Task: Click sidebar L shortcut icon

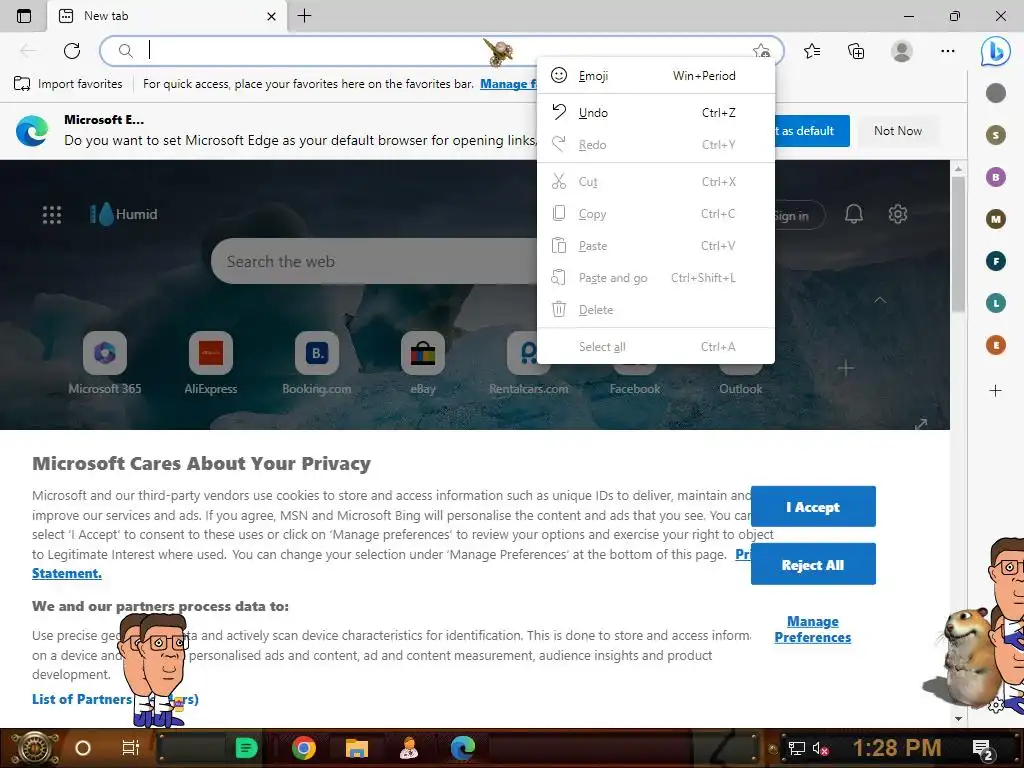Action: [x=995, y=303]
